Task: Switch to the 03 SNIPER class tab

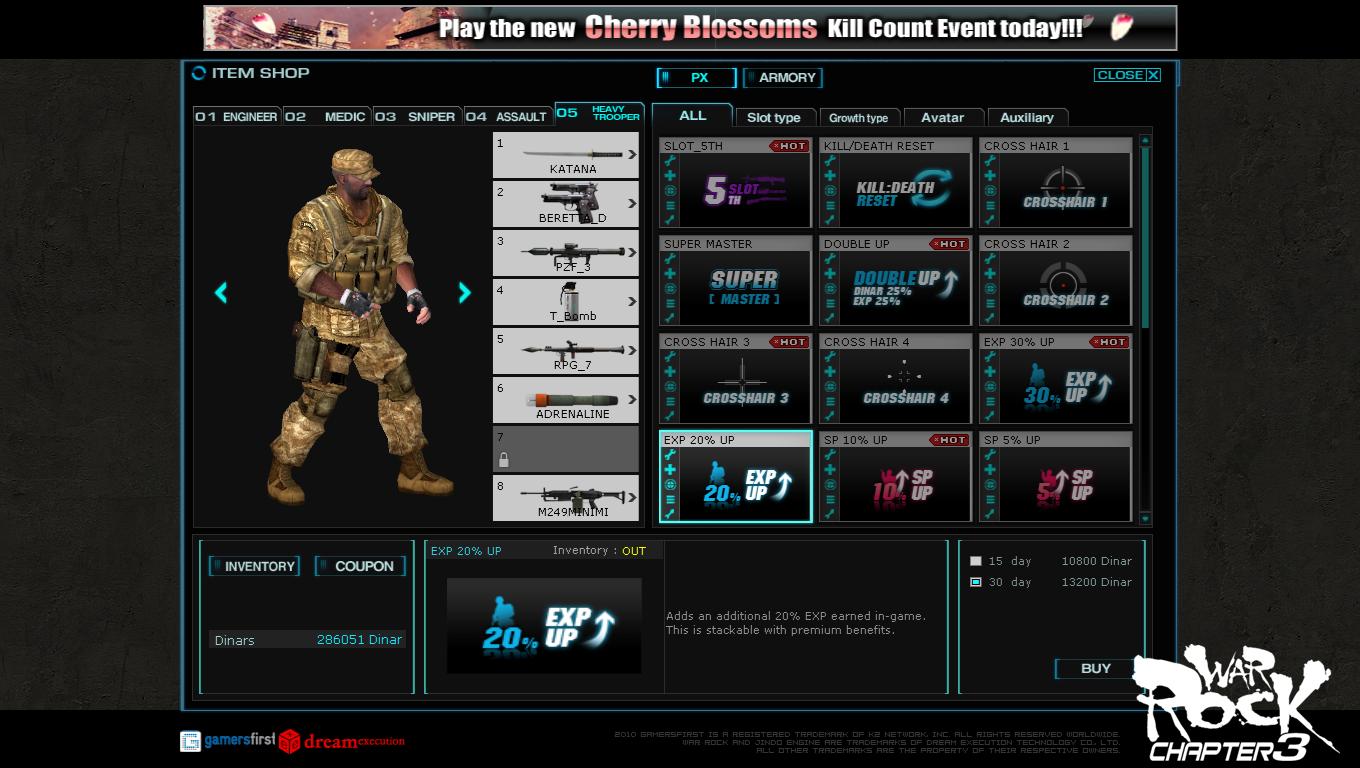Action: [x=417, y=116]
